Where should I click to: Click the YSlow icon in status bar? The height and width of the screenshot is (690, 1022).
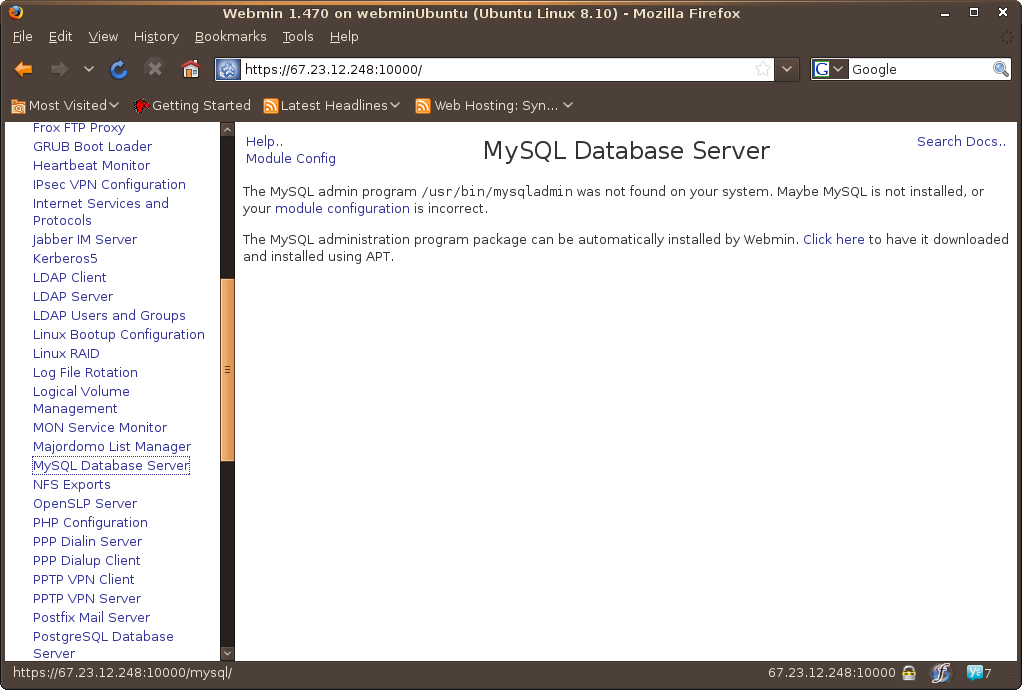tap(974, 672)
